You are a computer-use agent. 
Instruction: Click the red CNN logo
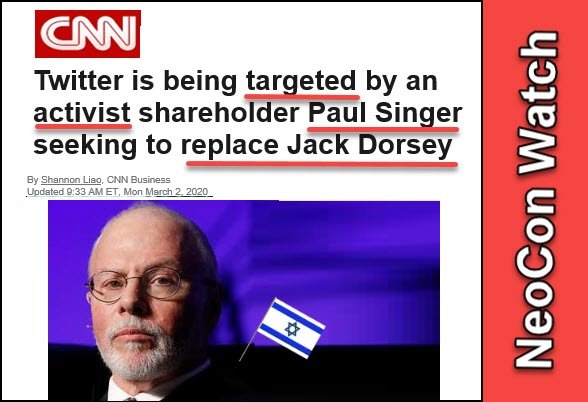click(x=88, y=34)
